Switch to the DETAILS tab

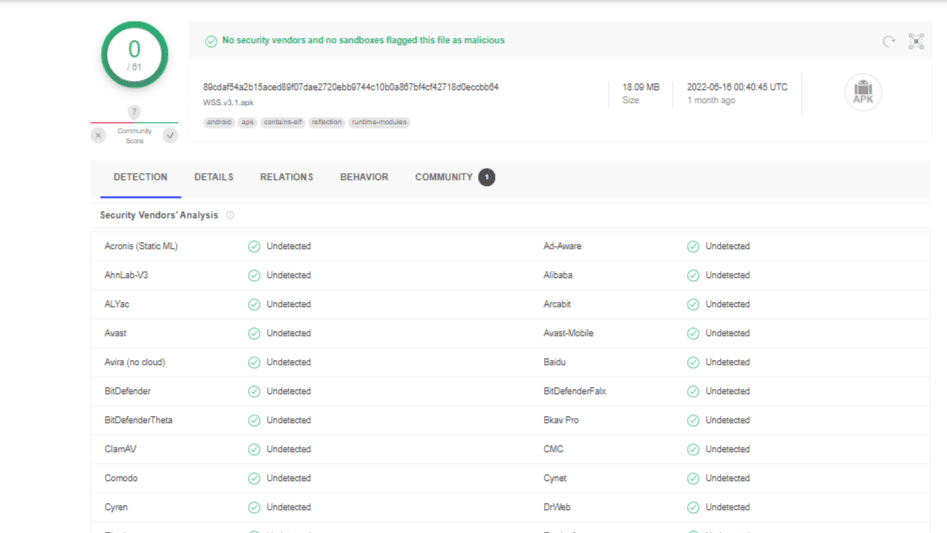click(x=214, y=177)
